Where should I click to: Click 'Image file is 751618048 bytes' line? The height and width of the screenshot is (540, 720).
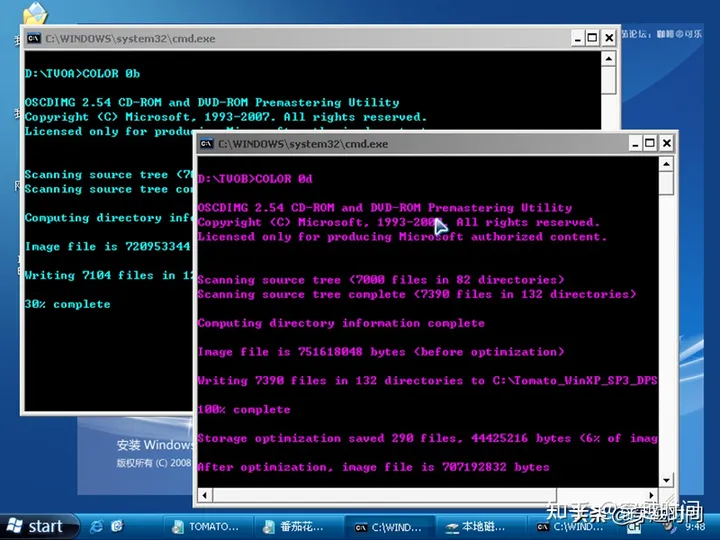point(381,352)
